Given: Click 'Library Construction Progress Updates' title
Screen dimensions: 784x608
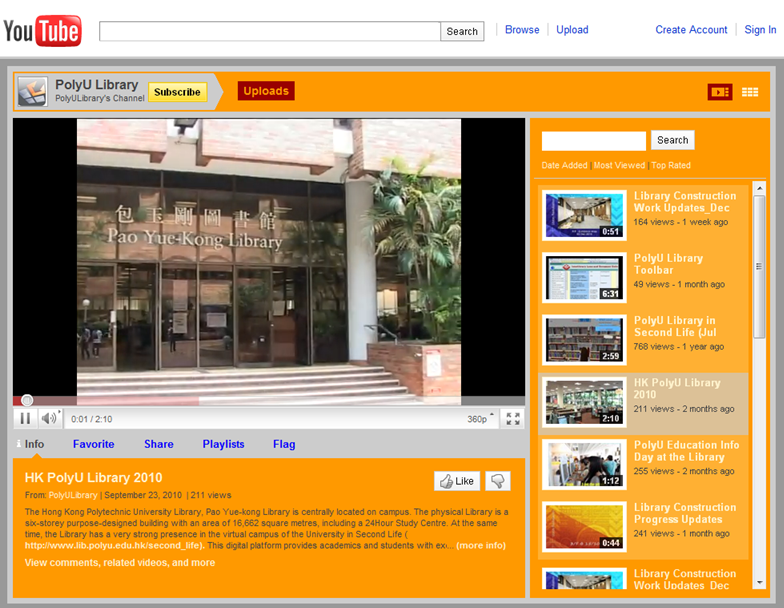Looking at the screenshot, I should [685, 514].
